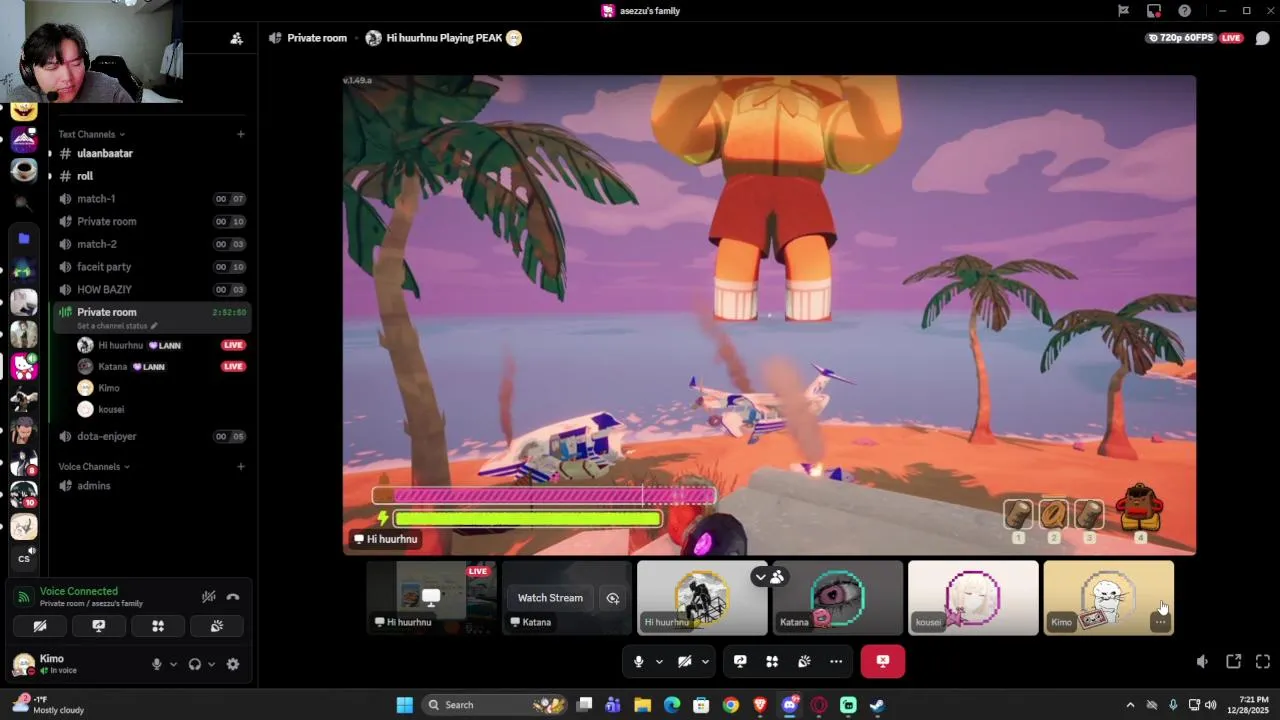Mute microphone in the user panel
The width and height of the screenshot is (1280, 720).
click(156, 664)
